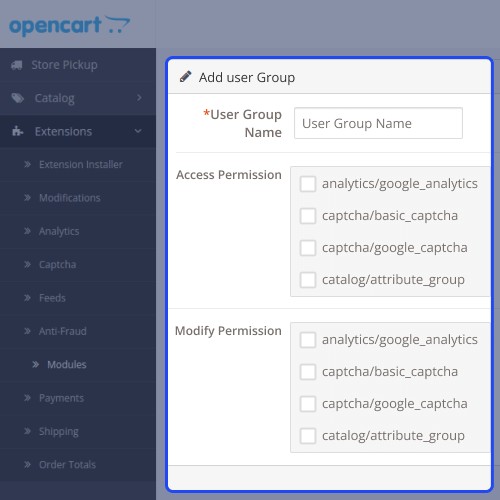Check captcha/google_captcha under Modify Permission
Screen dimensions: 500x500
(x=308, y=404)
